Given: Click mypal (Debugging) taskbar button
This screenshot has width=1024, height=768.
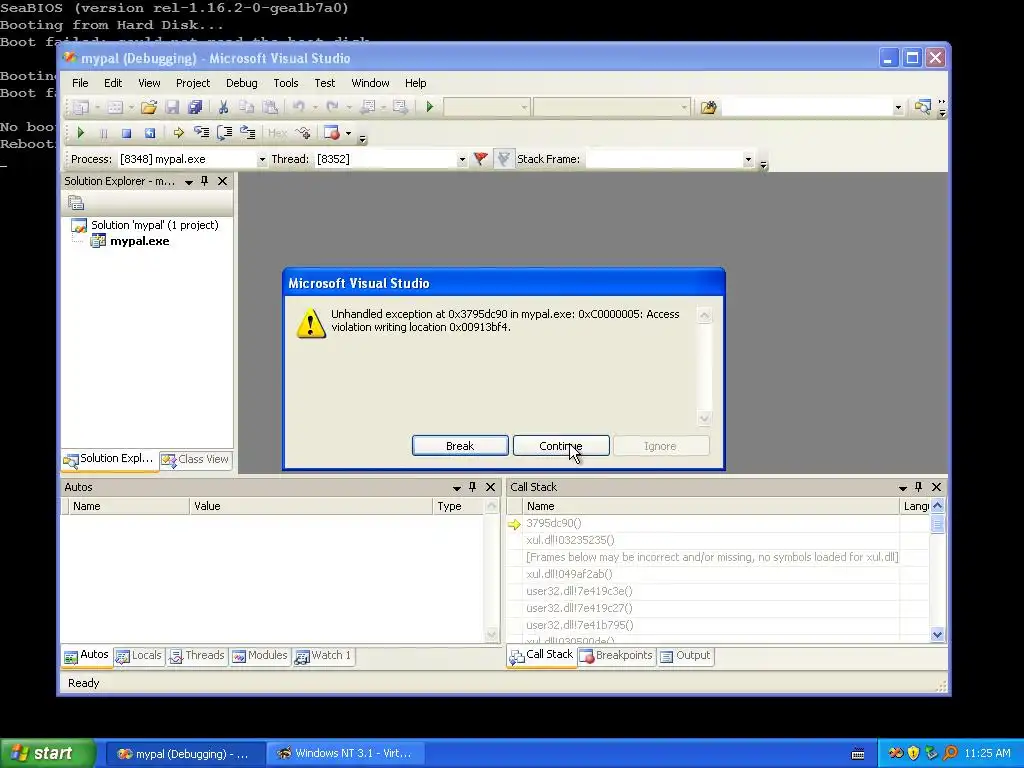Looking at the screenshot, I should click(185, 753).
